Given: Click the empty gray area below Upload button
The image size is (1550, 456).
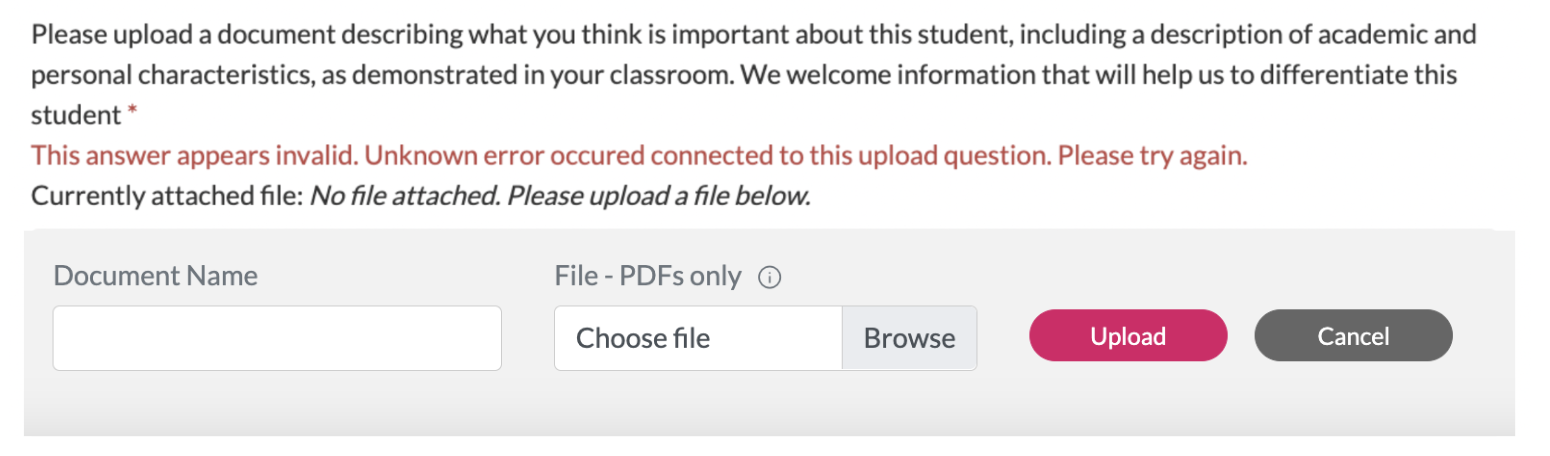Looking at the screenshot, I should point(1128,402).
